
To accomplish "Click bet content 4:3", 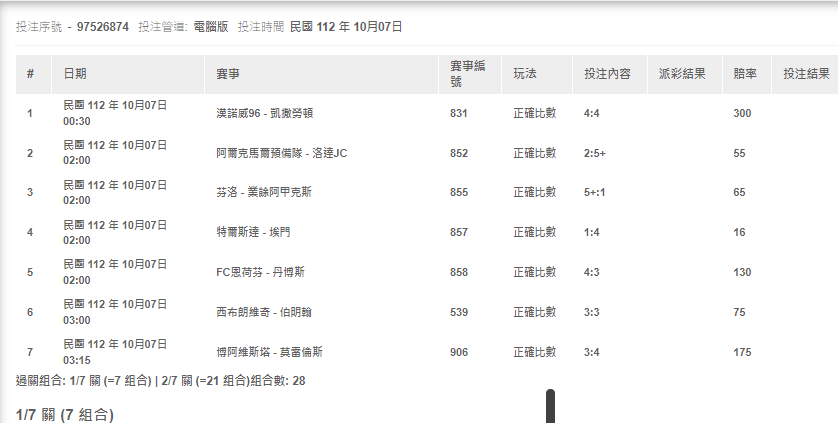I will [x=592, y=272].
